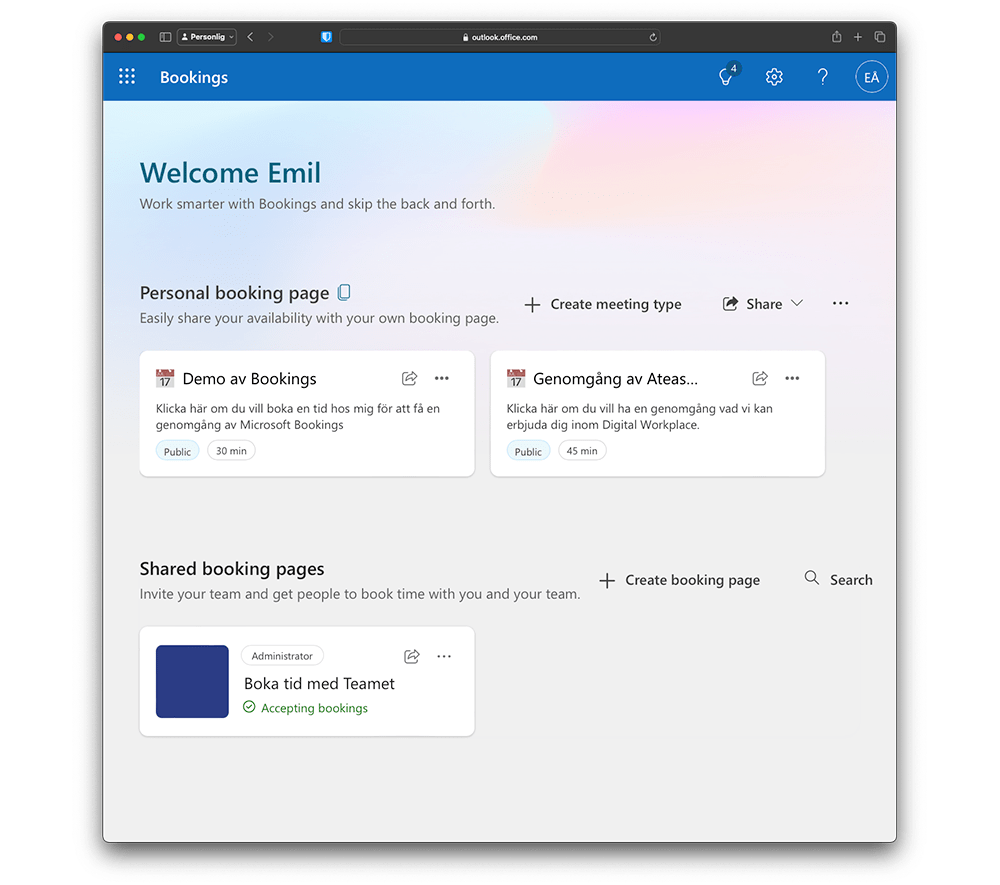Share the Demo av Bookings meeting type
The image size is (1000, 885).
pos(409,378)
